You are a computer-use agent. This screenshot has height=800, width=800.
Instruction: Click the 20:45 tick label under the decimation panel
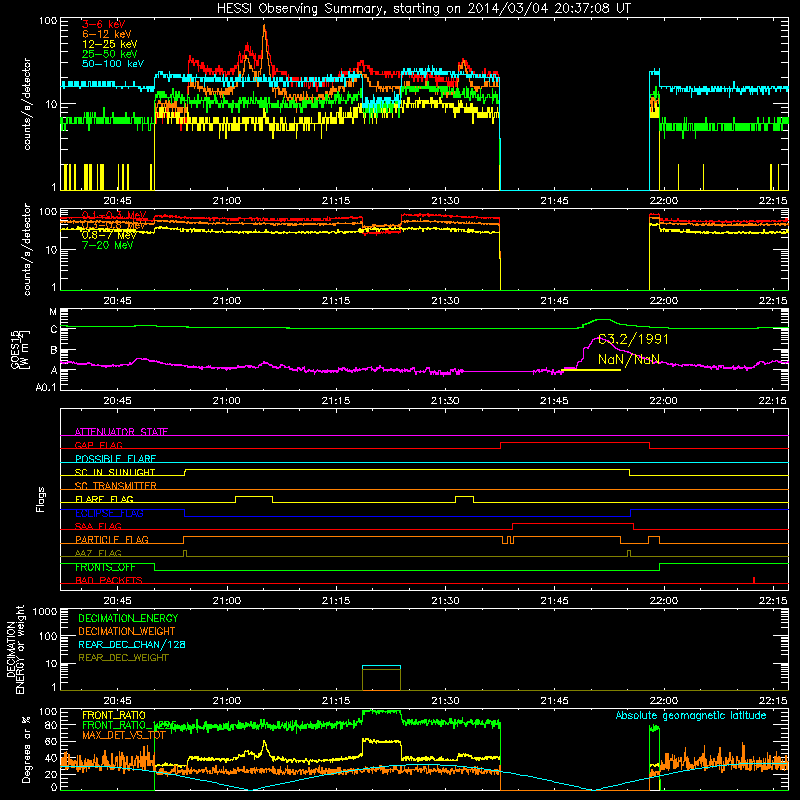(117, 701)
